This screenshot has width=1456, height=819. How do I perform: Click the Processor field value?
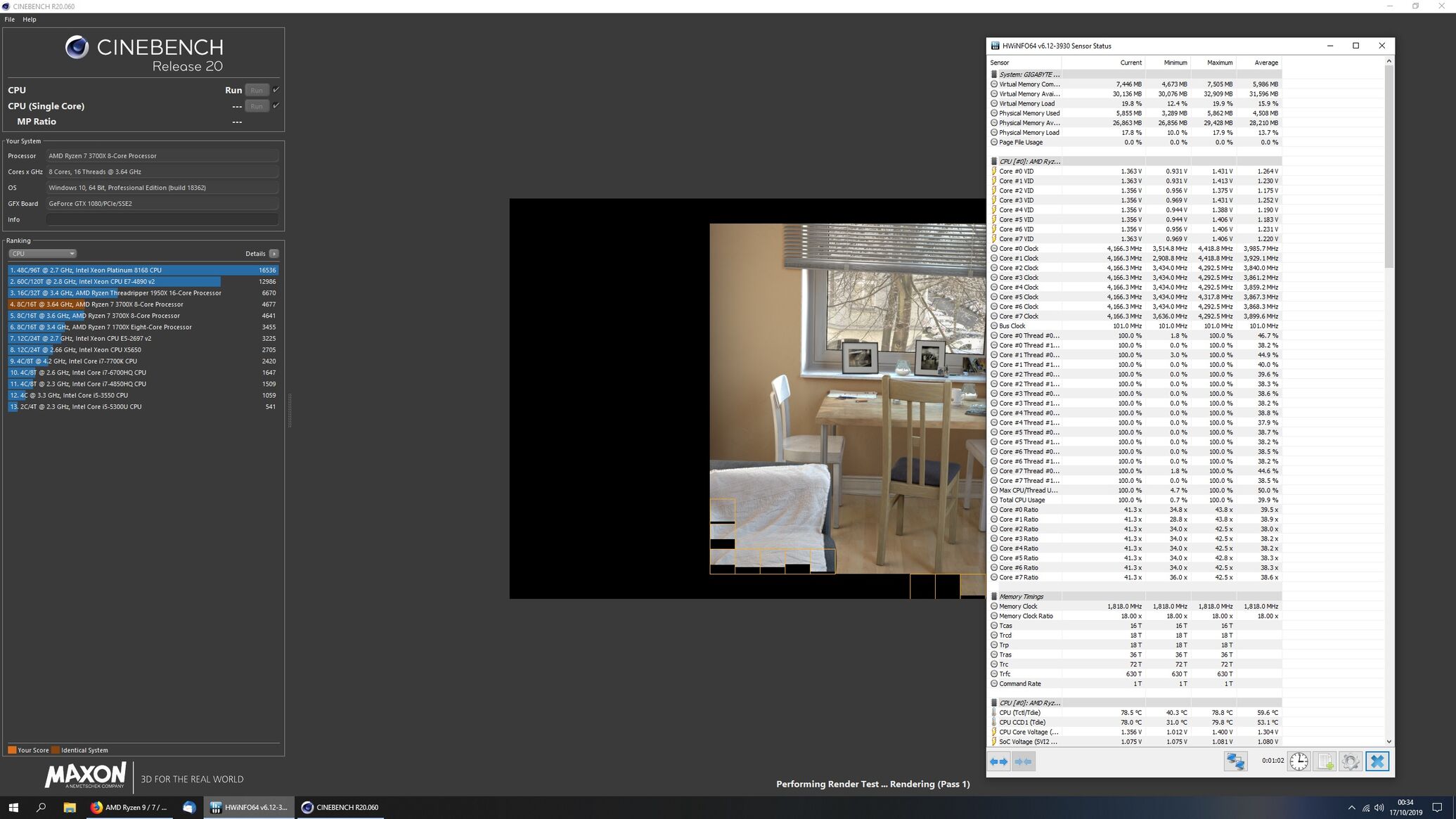pyautogui.click(x=162, y=155)
